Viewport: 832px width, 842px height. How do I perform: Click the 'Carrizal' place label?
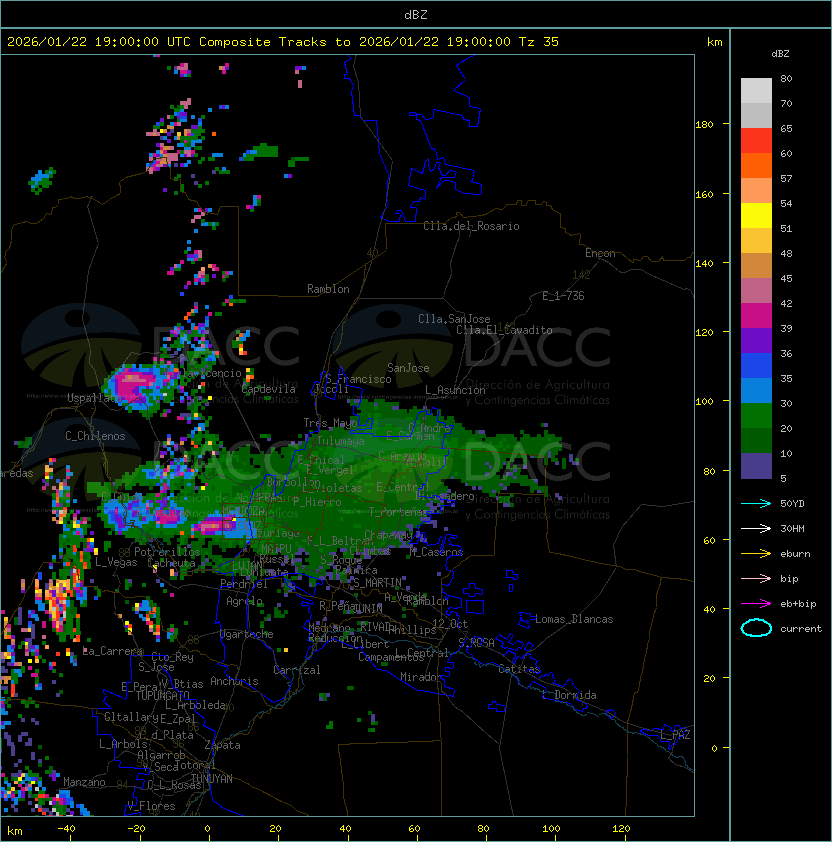296,670
